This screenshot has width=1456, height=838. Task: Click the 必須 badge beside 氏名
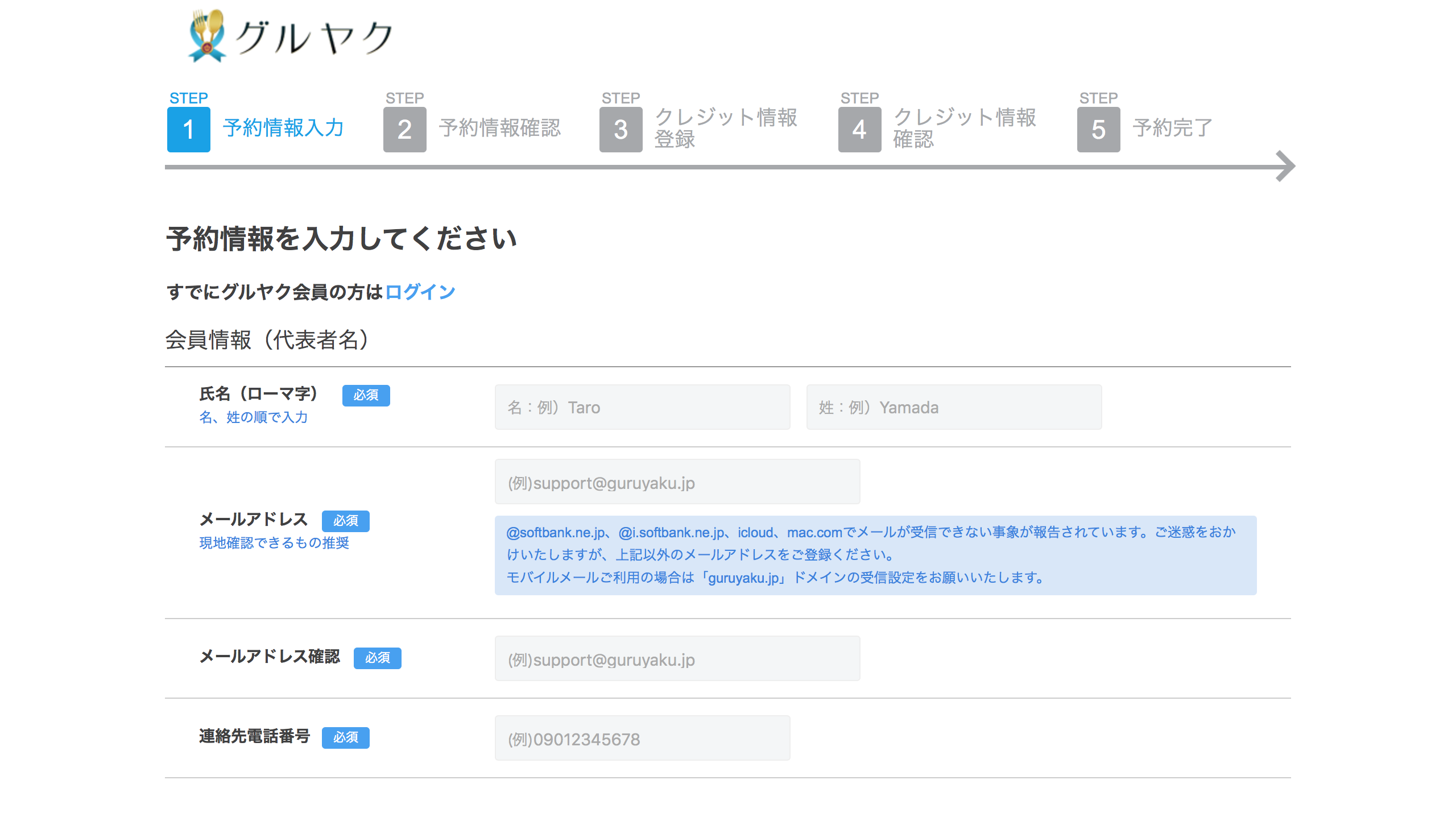(366, 395)
